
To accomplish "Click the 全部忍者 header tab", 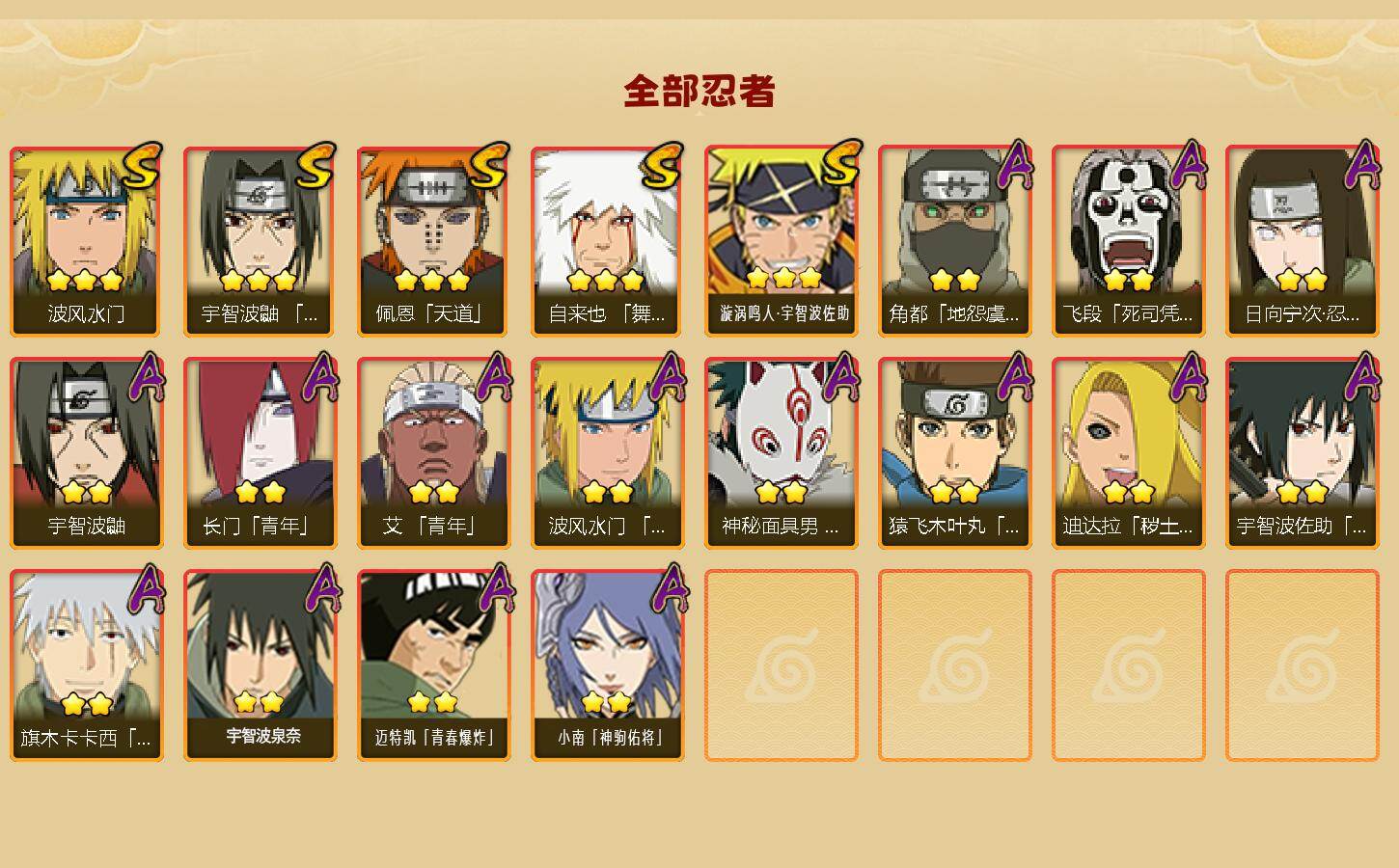I will (699, 91).
